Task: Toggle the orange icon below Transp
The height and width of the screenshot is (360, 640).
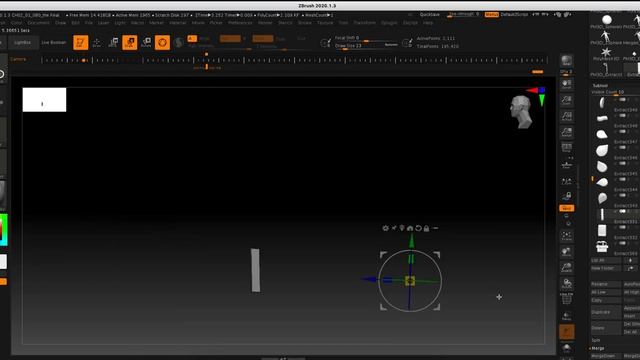Action: [566, 332]
